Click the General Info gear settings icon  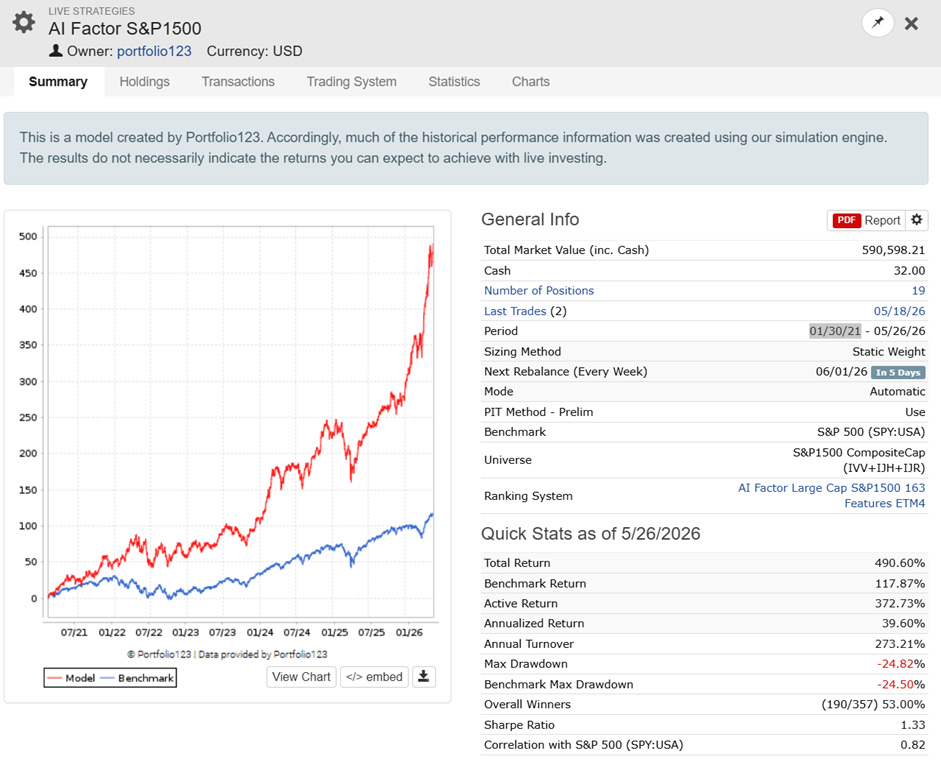pyautogui.click(x=916, y=220)
